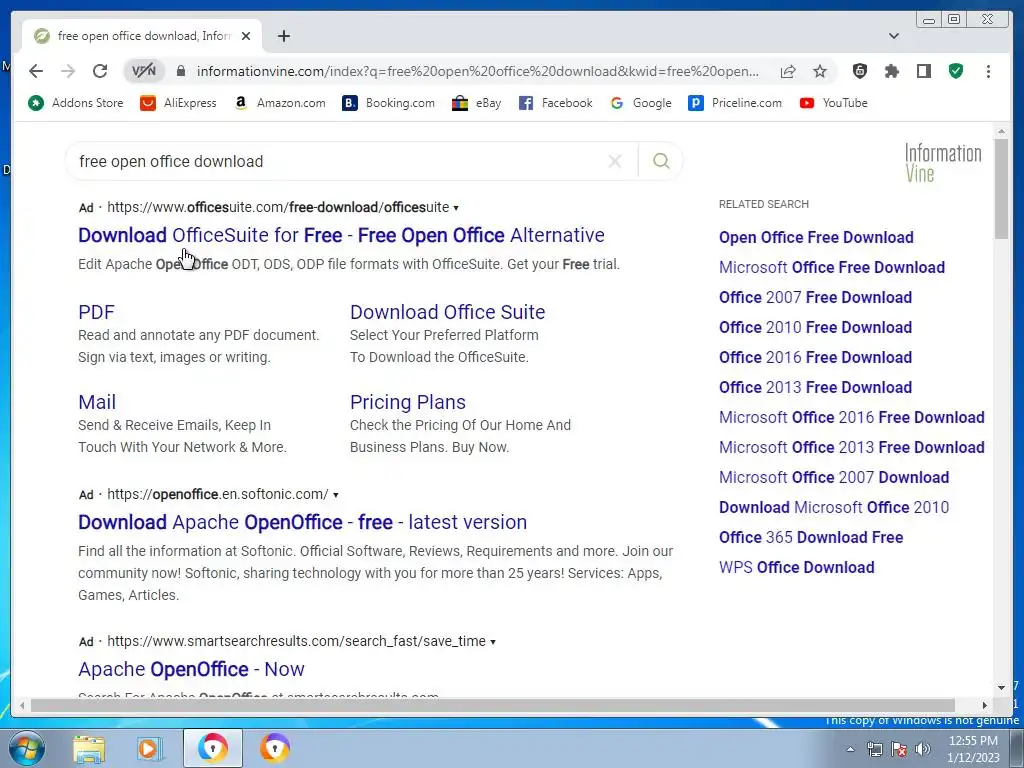Screen dimensions: 1024x768
Task: Reload the current page
Action: pyautogui.click(x=100, y=71)
